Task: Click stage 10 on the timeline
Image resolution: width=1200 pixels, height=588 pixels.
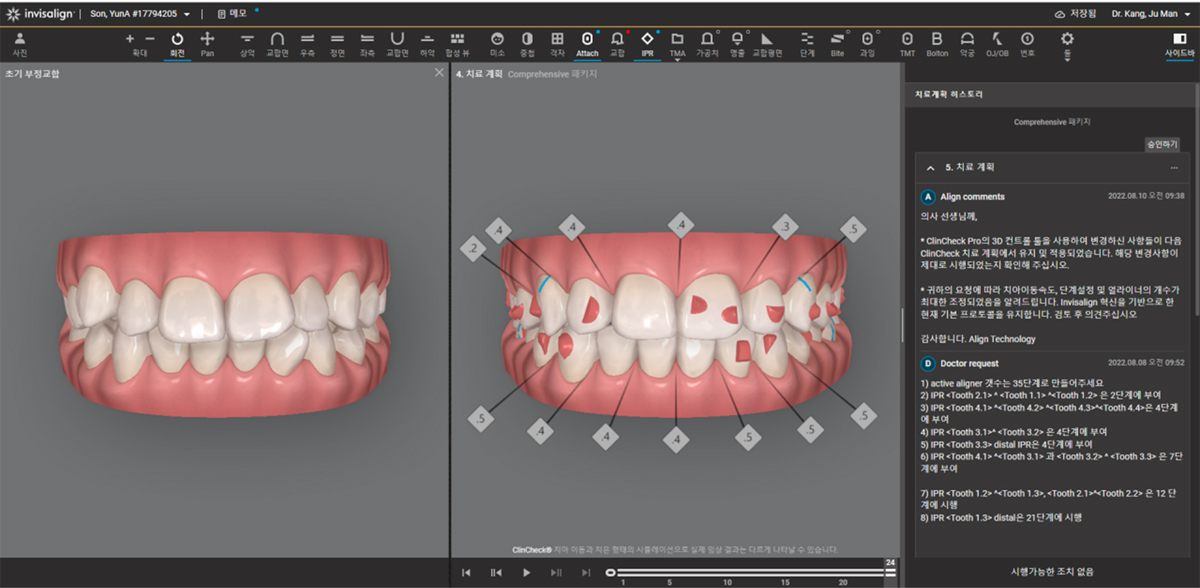Action: 727,581
